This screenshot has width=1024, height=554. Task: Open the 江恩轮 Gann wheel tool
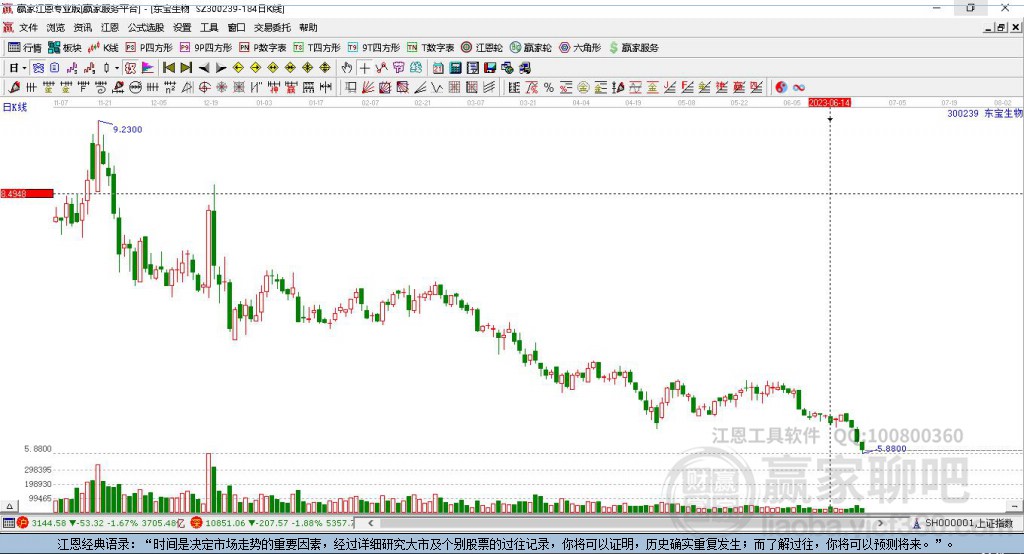click(x=482, y=48)
